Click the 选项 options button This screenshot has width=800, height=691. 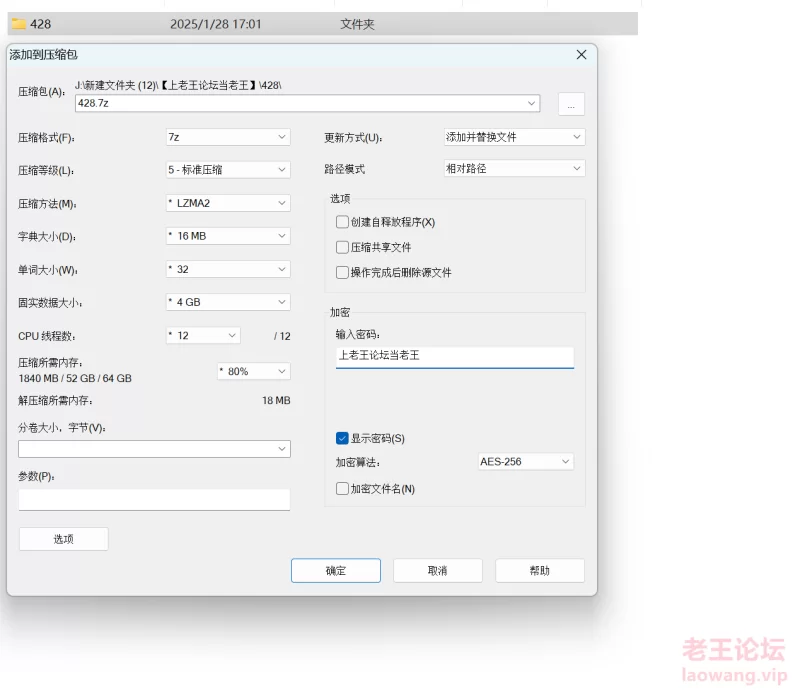click(64, 539)
